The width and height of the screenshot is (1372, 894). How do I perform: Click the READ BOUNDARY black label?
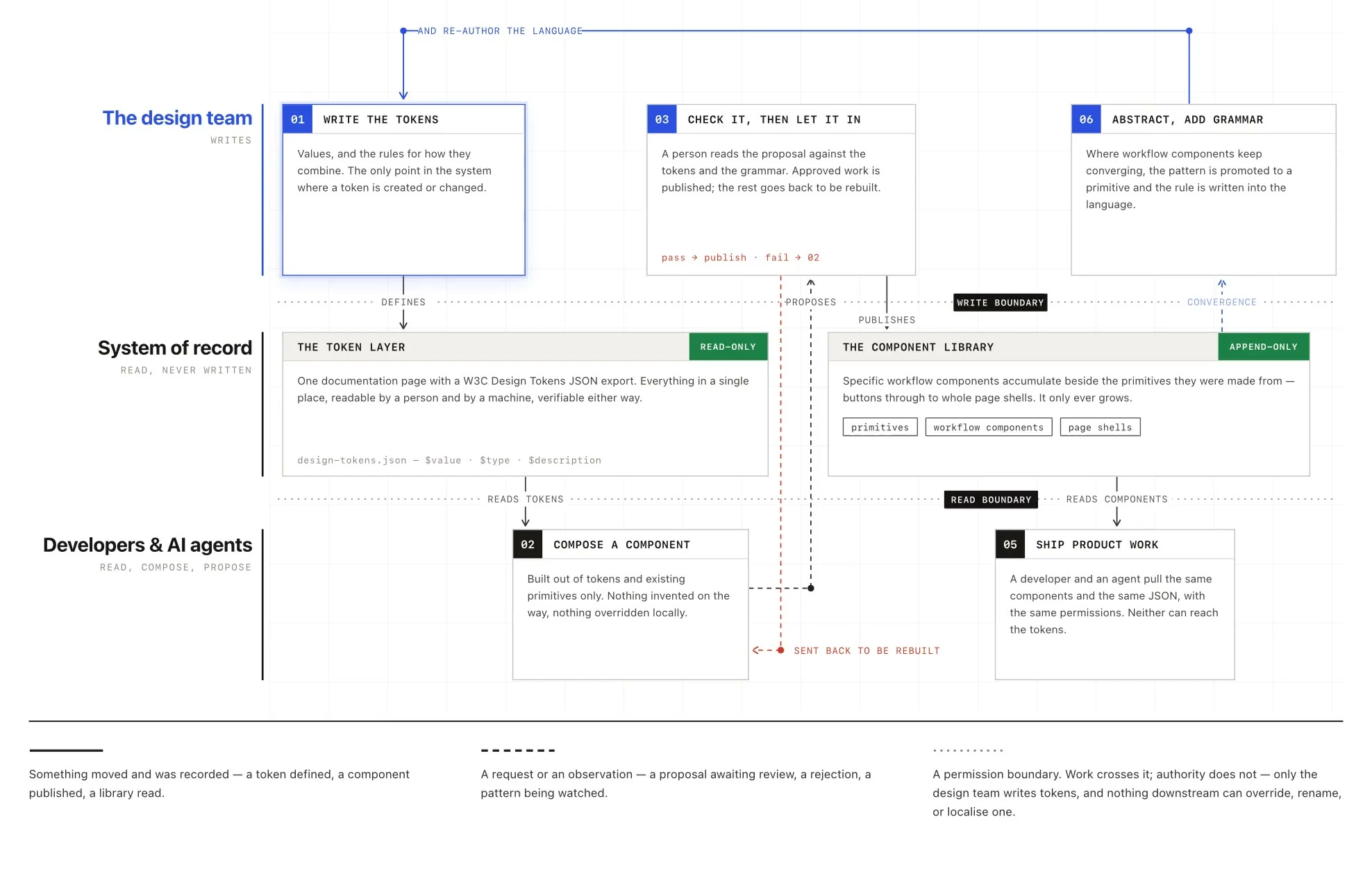click(991, 500)
